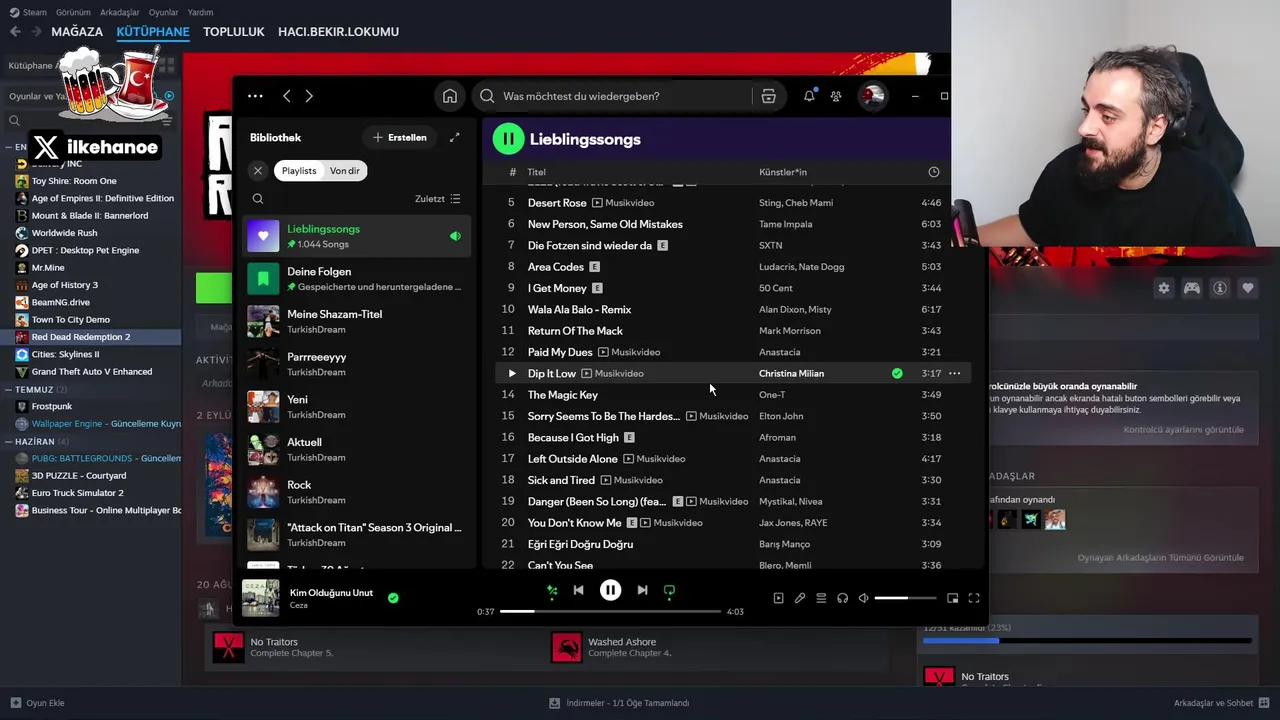Viewport: 1280px width, 720px height.
Task: Open 'Deine Folgen' in the library
Action: 358,279
